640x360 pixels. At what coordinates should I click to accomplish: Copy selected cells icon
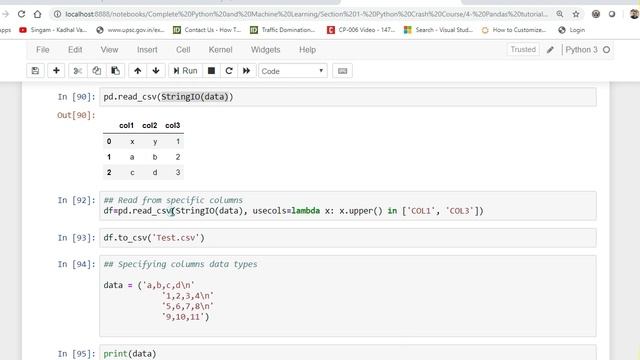pyautogui.click(x=96, y=71)
